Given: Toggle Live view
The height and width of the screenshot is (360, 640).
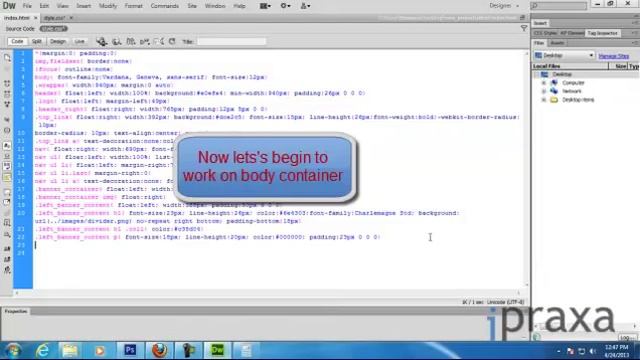Looking at the screenshot, I should tap(79, 41).
